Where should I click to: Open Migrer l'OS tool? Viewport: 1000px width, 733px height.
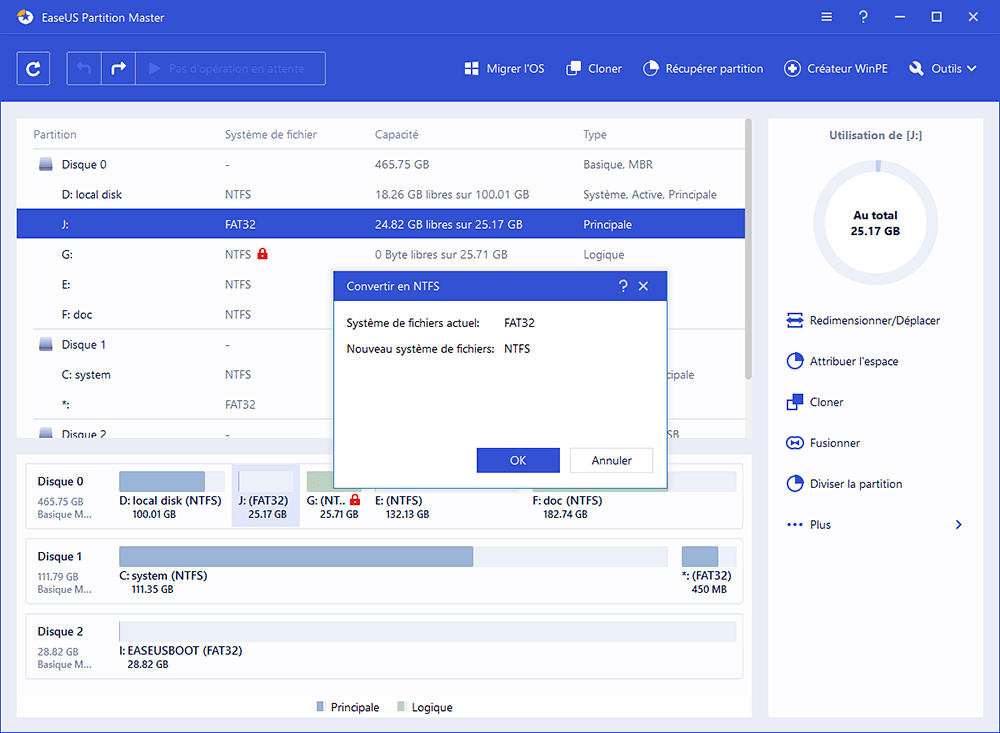point(504,69)
